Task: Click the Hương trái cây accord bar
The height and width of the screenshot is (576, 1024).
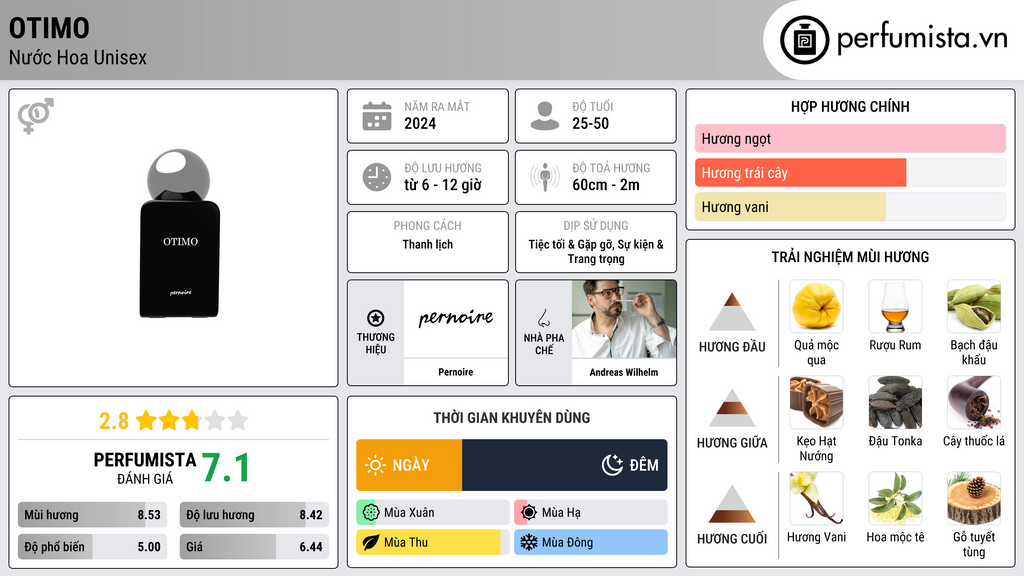Action: click(850, 172)
